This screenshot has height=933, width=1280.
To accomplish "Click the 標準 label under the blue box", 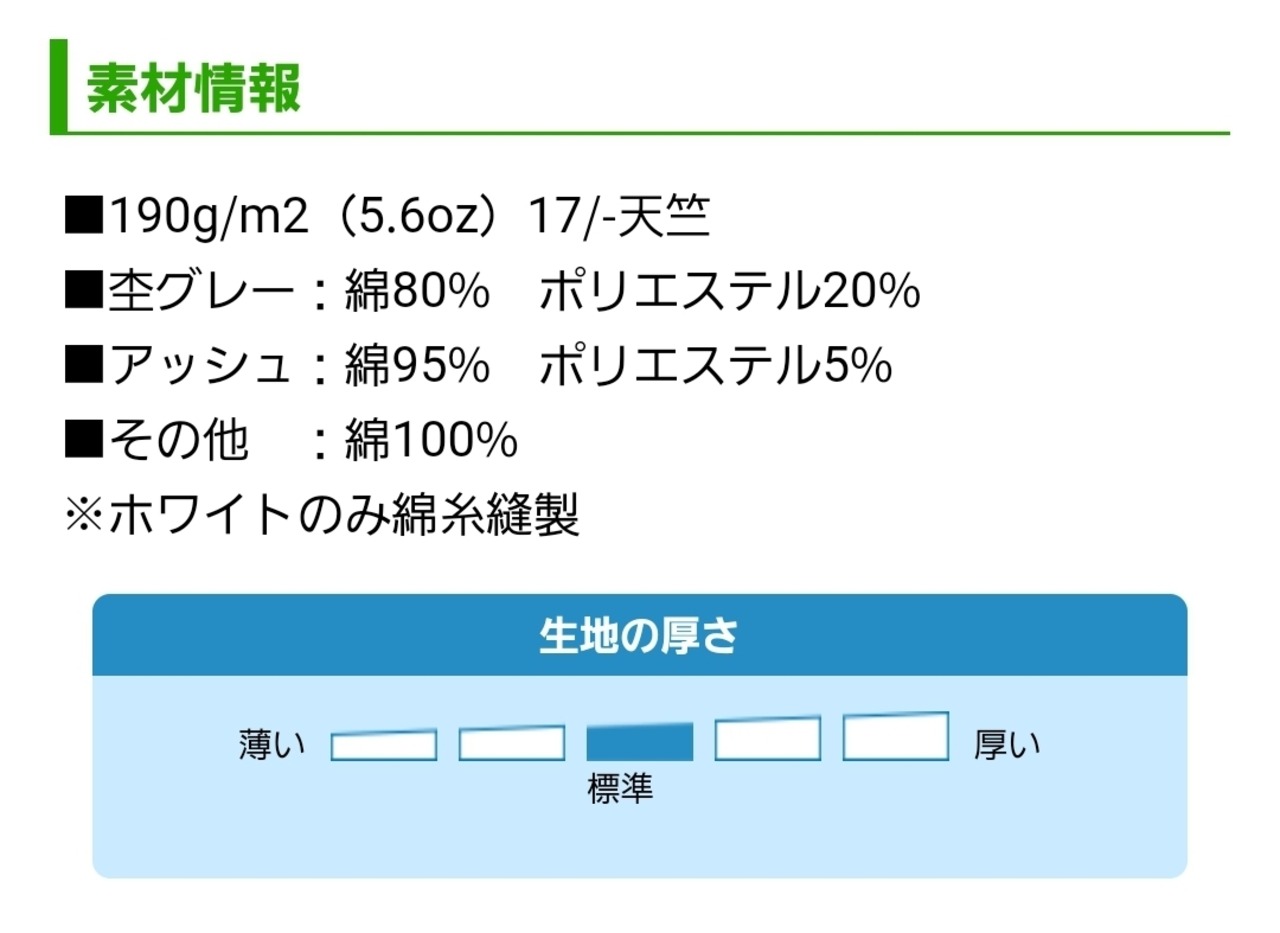I will click(620, 789).
